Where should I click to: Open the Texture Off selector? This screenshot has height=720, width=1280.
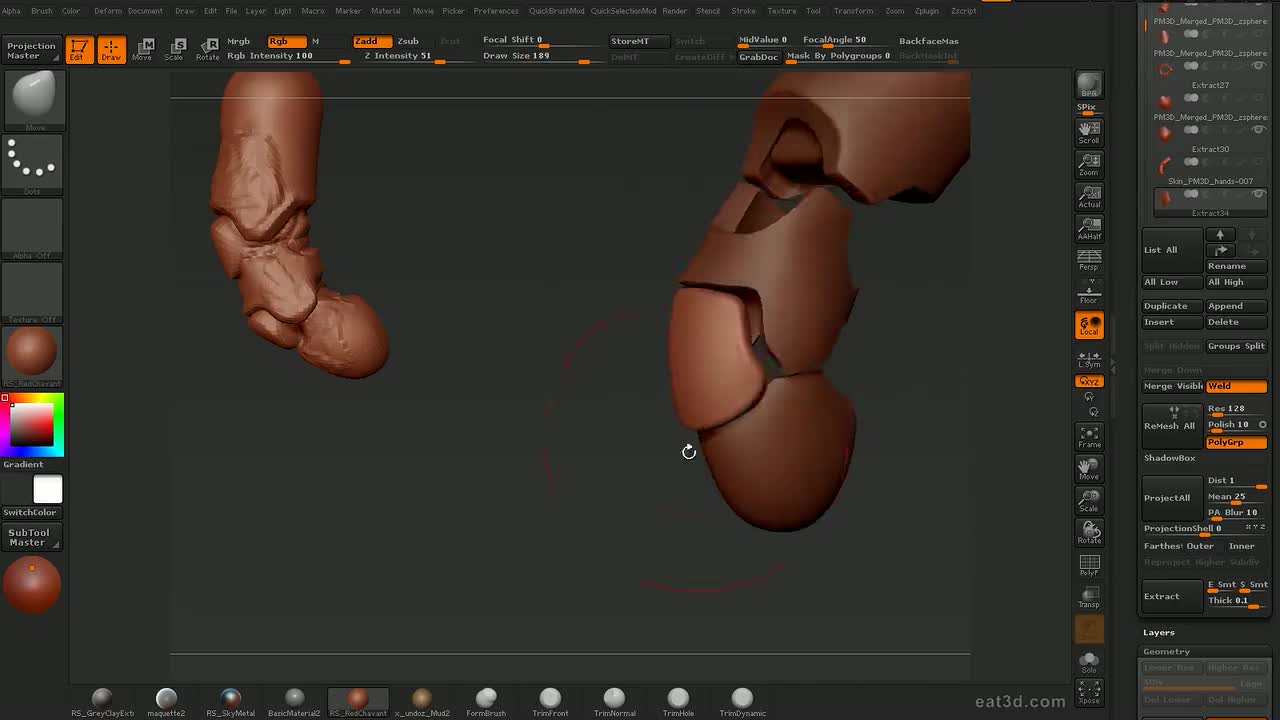(33, 293)
